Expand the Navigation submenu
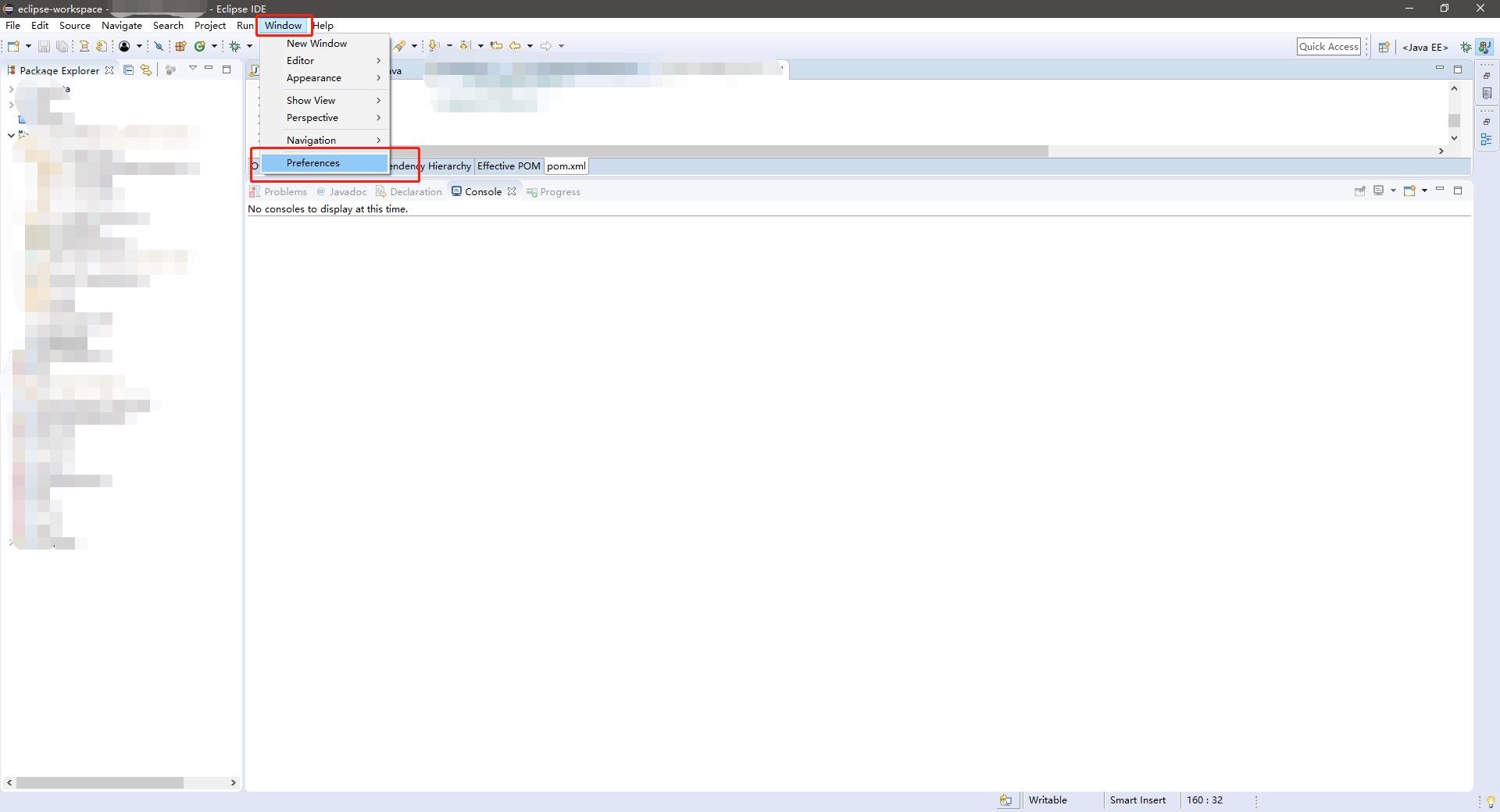 pyautogui.click(x=326, y=140)
